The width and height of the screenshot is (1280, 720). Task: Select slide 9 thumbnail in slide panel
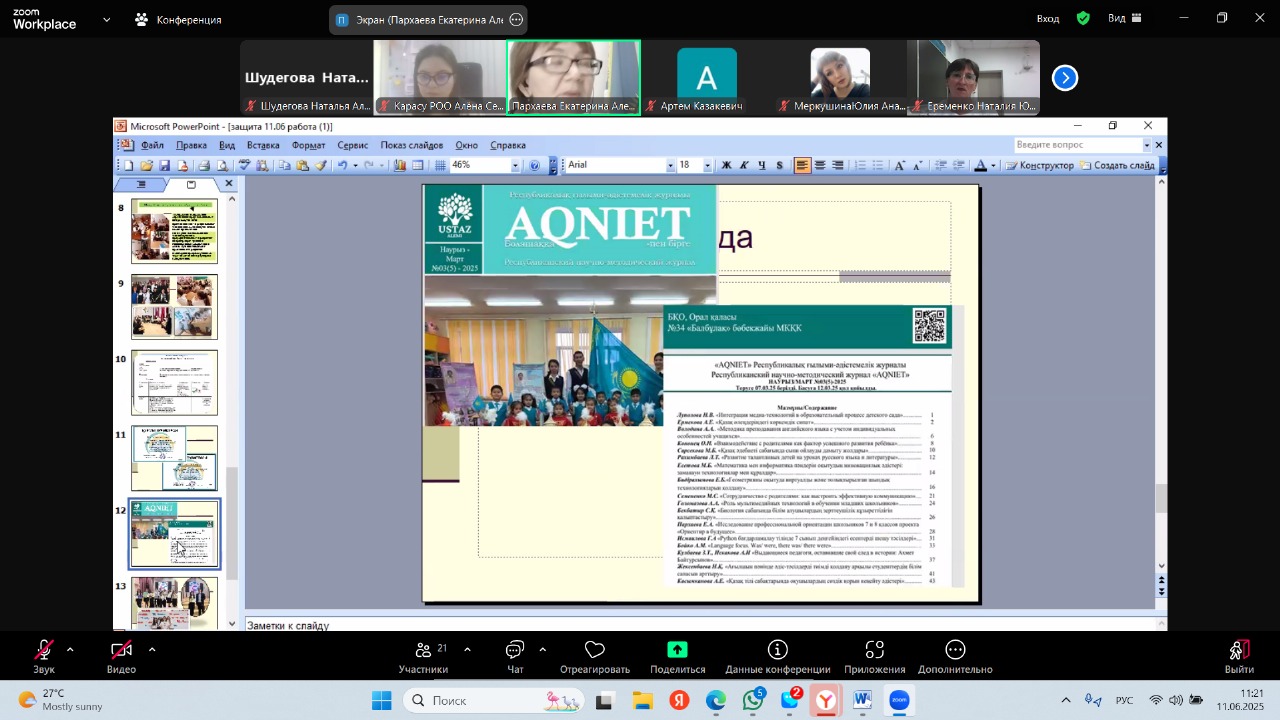(x=174, y=307)
